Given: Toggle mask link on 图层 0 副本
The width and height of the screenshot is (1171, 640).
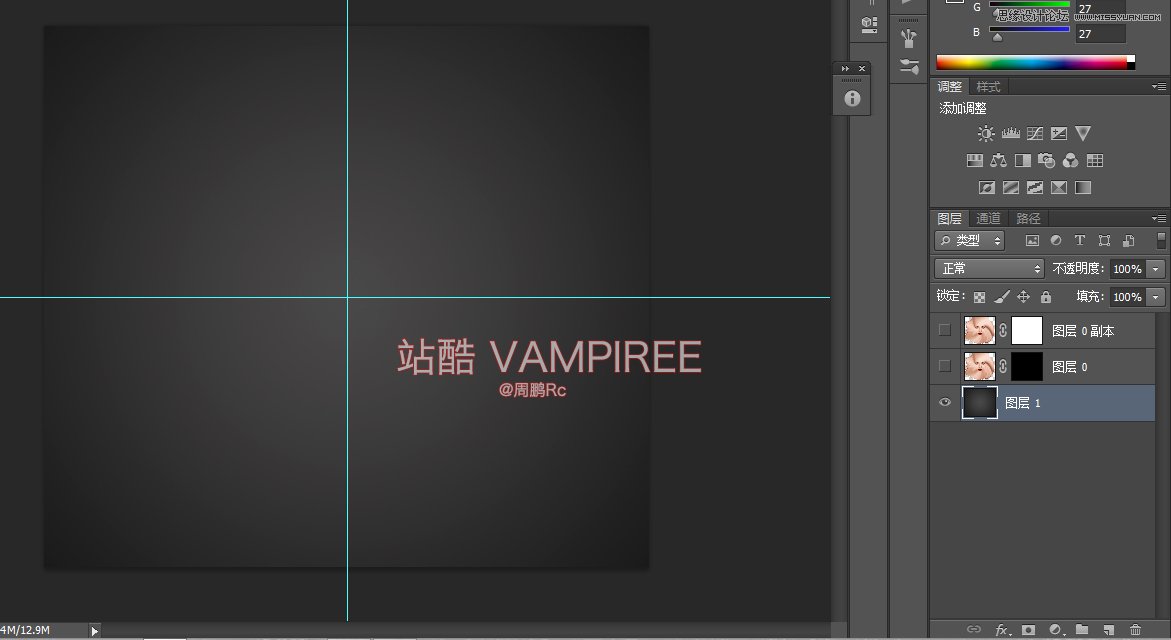Looking at the screenshot, I should point(1003,330).
